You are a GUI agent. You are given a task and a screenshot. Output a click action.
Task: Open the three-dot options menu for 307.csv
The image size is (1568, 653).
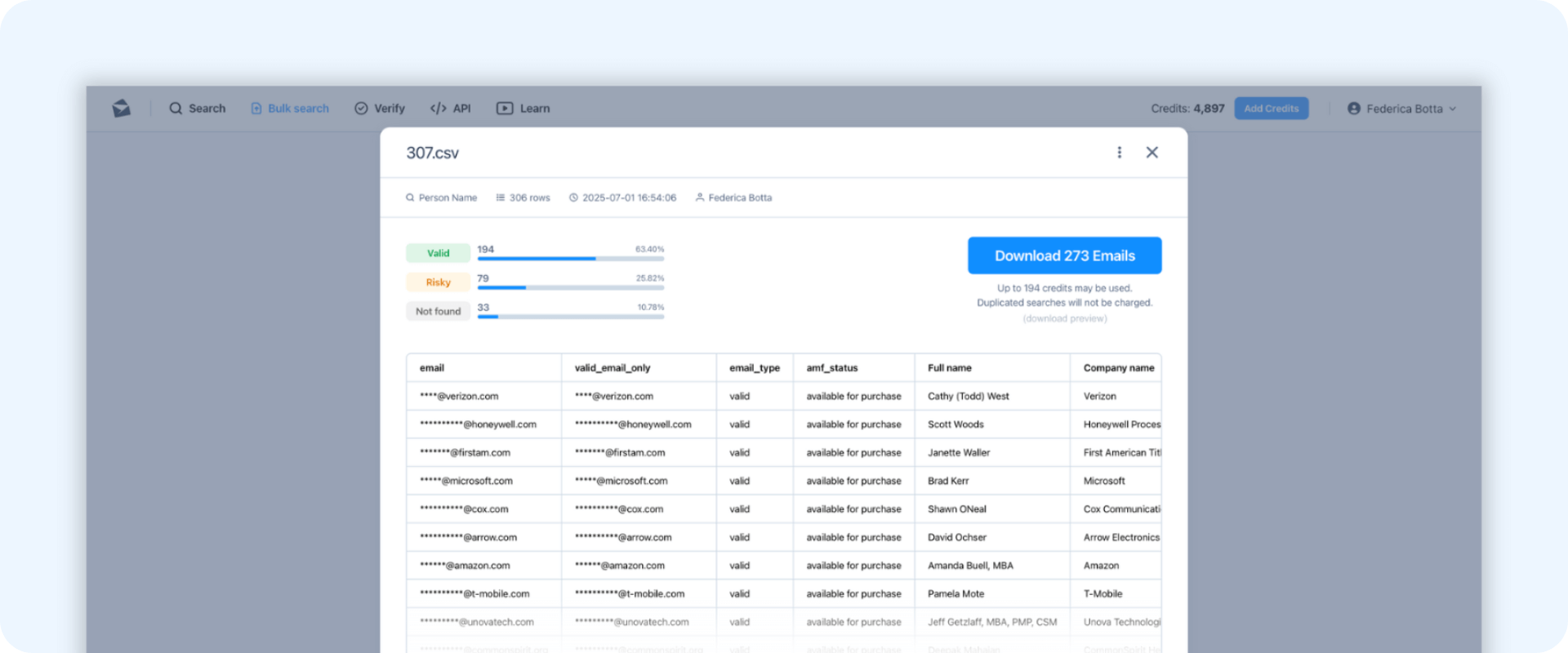1119,152
